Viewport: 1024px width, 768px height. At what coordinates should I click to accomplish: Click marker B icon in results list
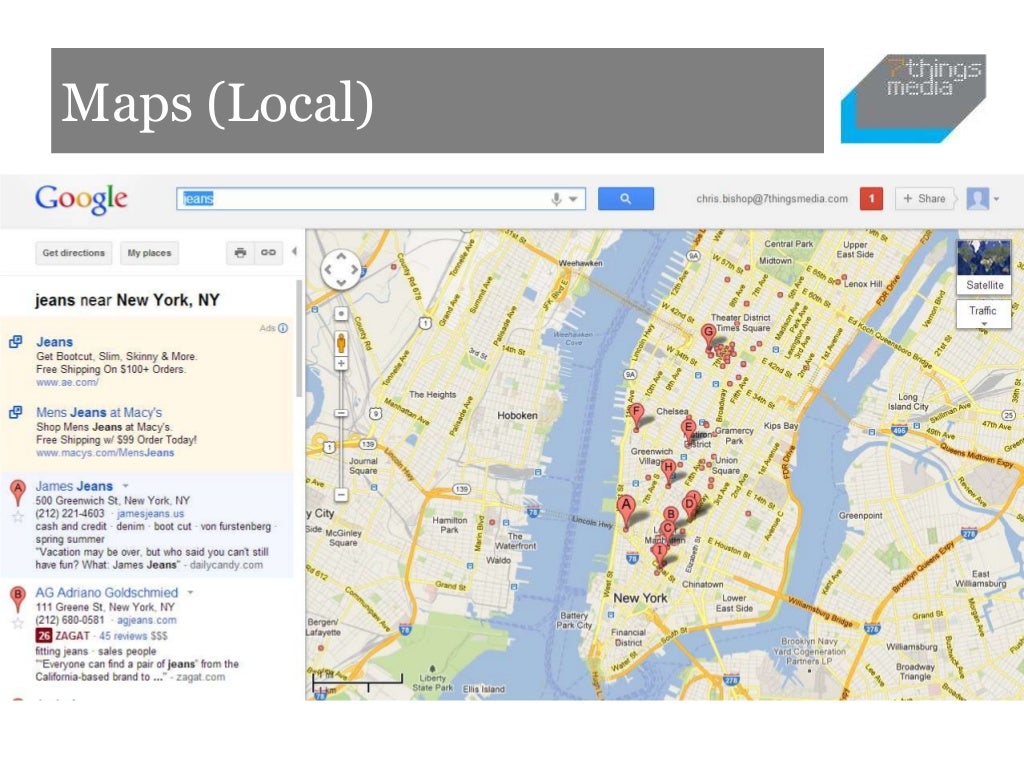[18, 599]
